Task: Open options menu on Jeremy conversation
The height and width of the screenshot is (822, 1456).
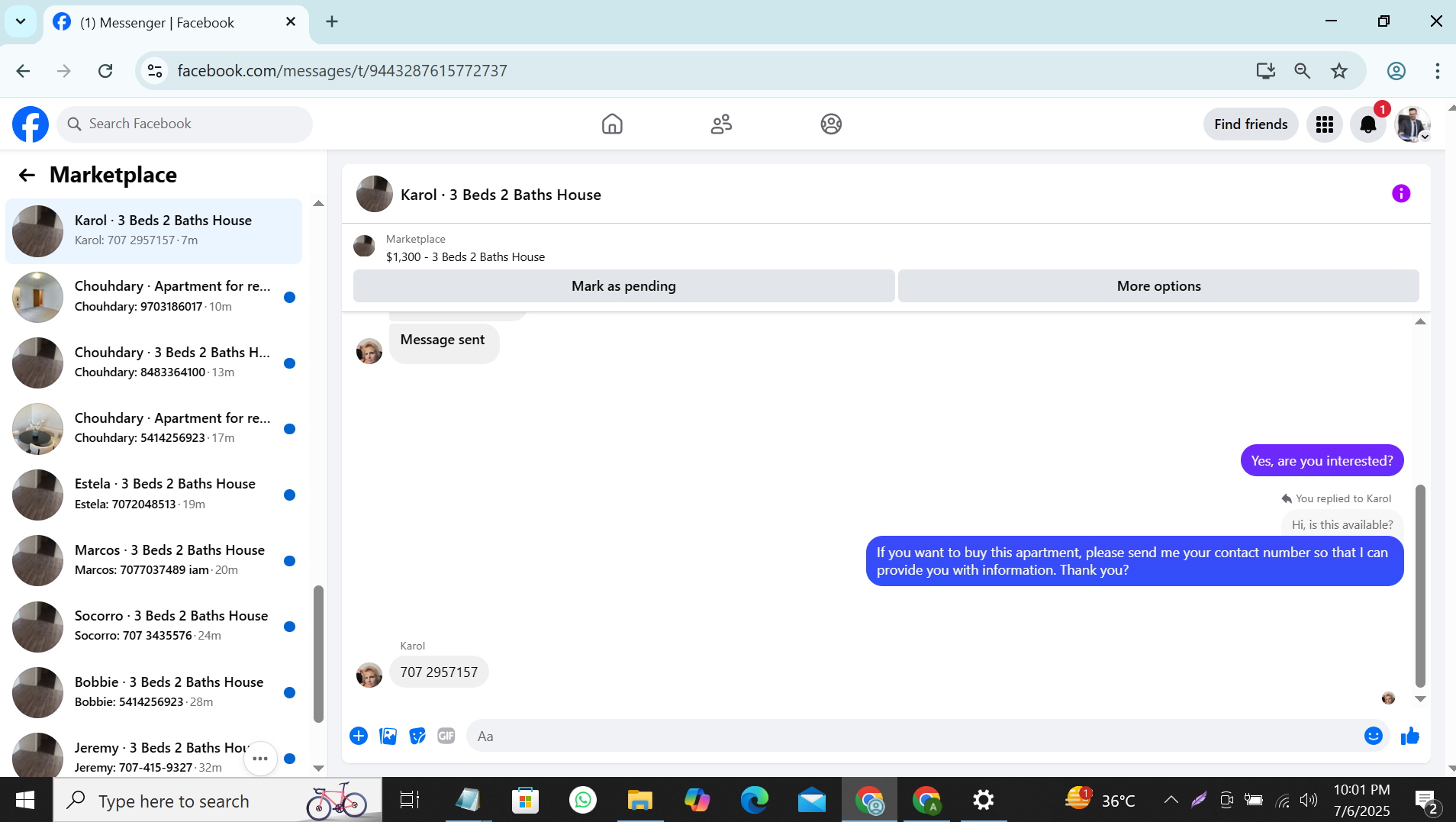Action: [x=260, y=758]
